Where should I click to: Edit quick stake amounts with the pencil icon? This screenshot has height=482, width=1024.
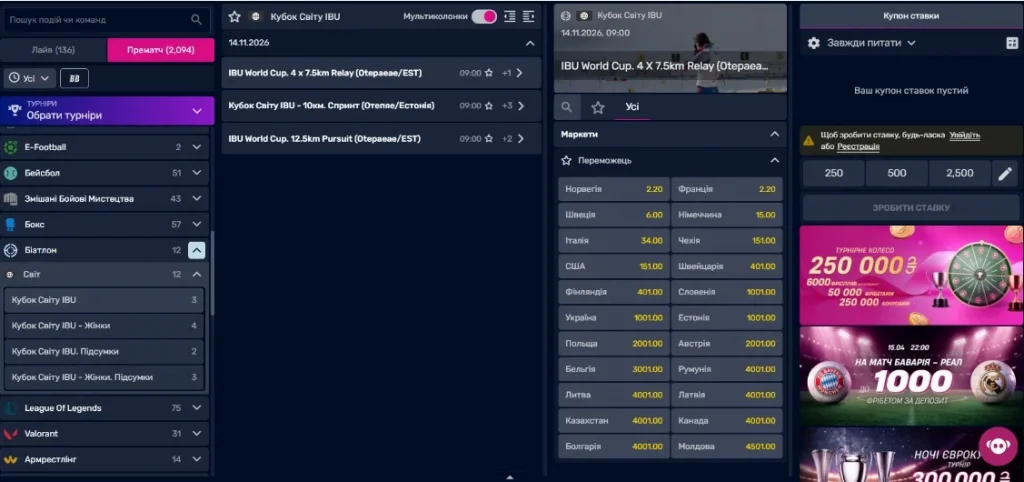point(1004,174)
